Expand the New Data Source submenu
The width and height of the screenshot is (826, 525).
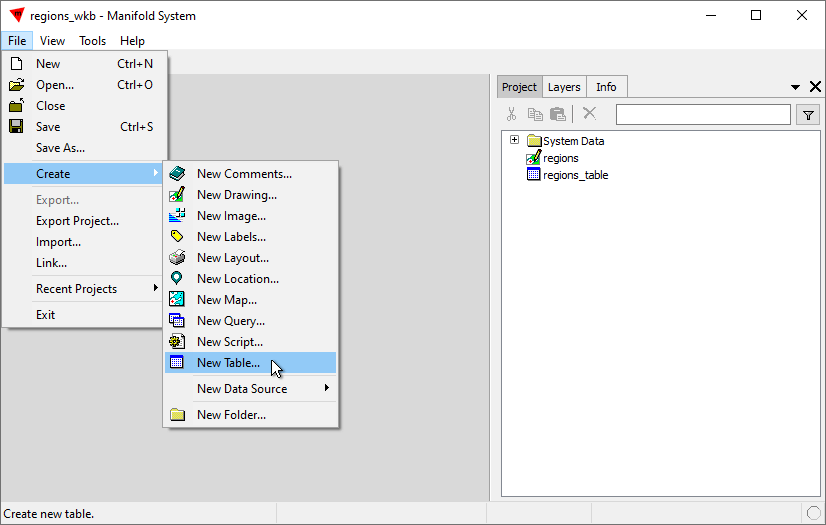[x=250, y=389]
